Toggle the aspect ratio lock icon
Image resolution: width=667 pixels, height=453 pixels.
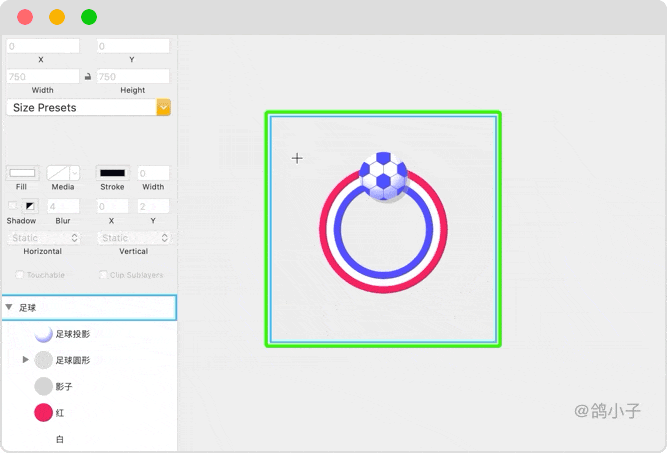[88, 77]
